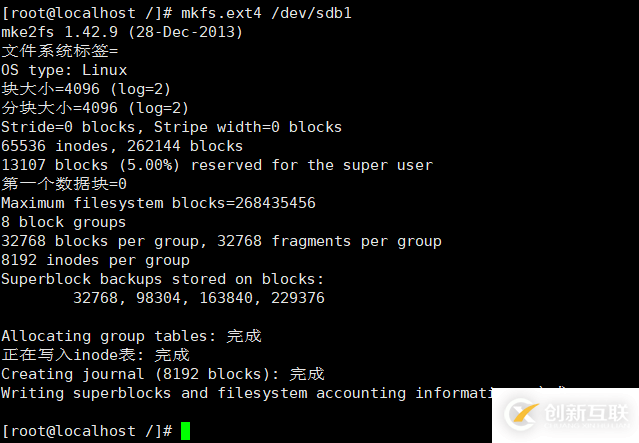Click the "Superblock backups stored on blocks" line
The width and height of the screenshot is (639, 443).
tap(162, 279)
